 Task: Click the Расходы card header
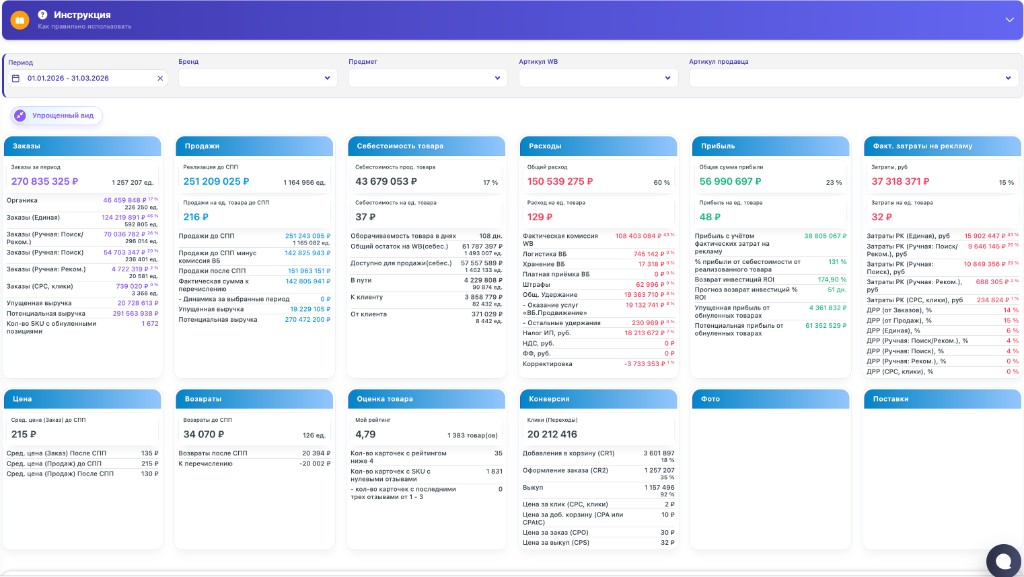(x=598, y=146)
